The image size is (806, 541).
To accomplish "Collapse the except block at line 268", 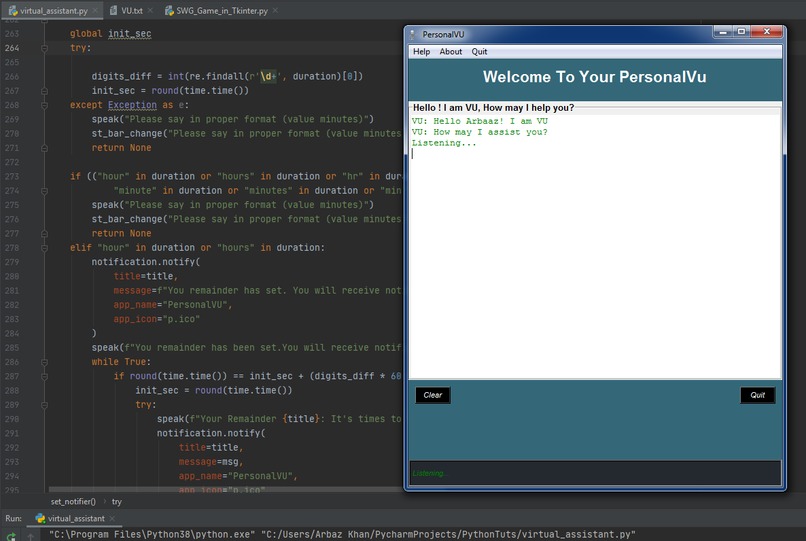I will (x=44, y=105).
